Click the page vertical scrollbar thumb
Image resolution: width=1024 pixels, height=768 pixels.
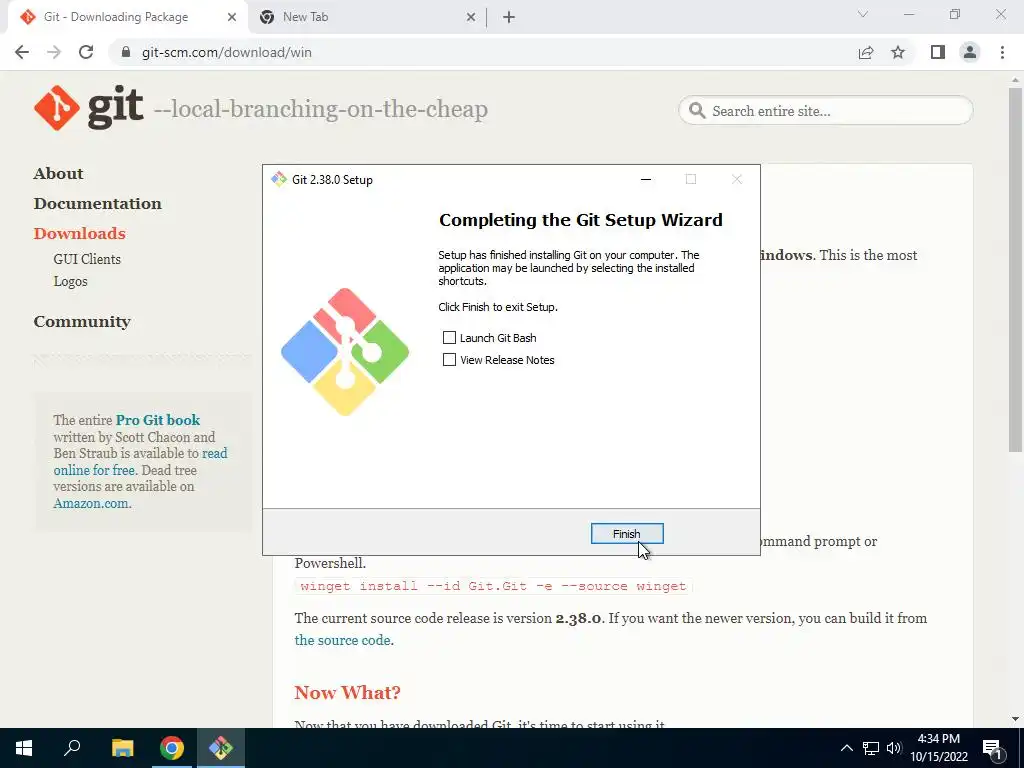pos(1015,269)
